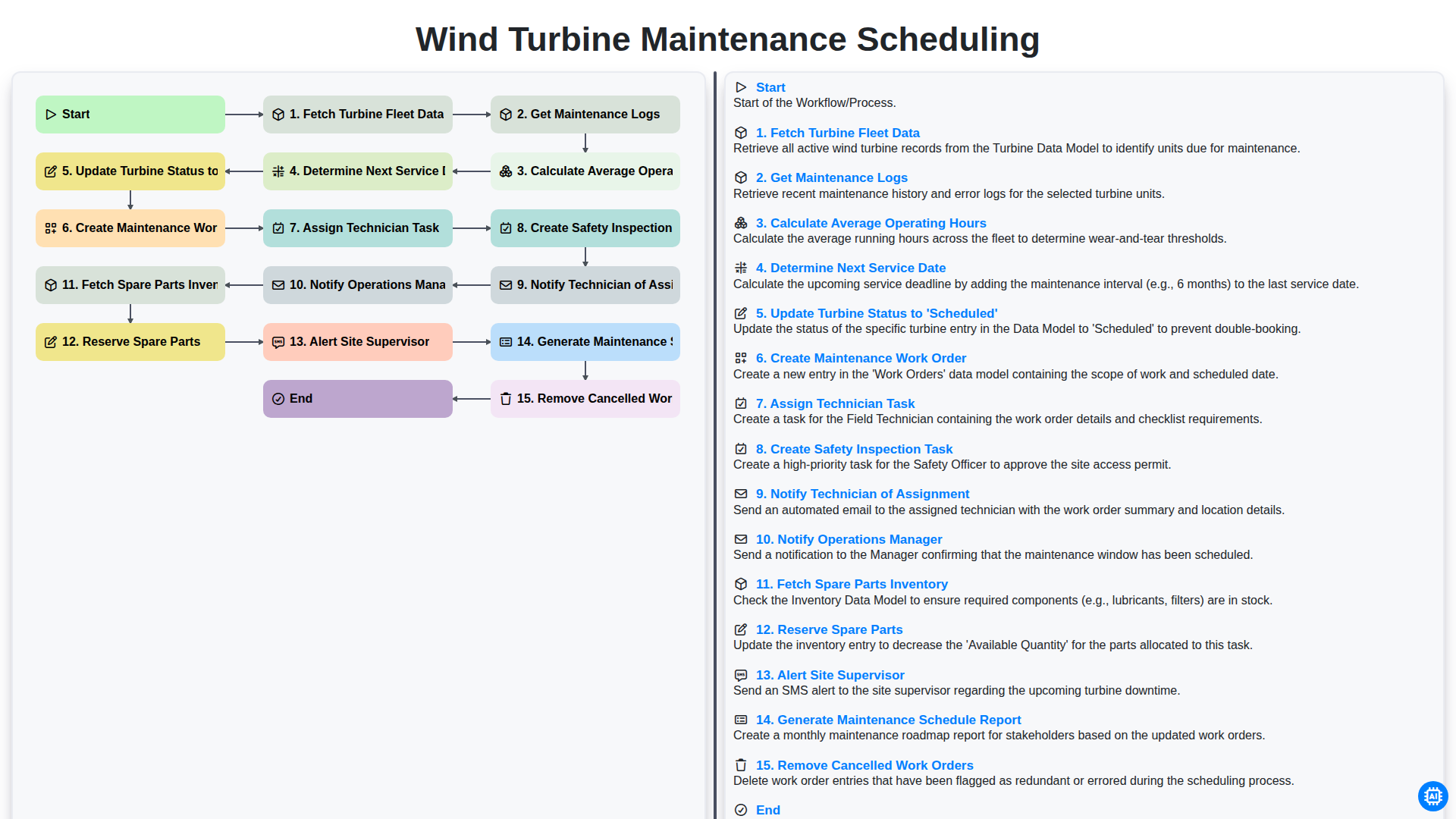Select the purple End node in diagram
This screenshot has width=1456, height=819.
click(358, 399)
